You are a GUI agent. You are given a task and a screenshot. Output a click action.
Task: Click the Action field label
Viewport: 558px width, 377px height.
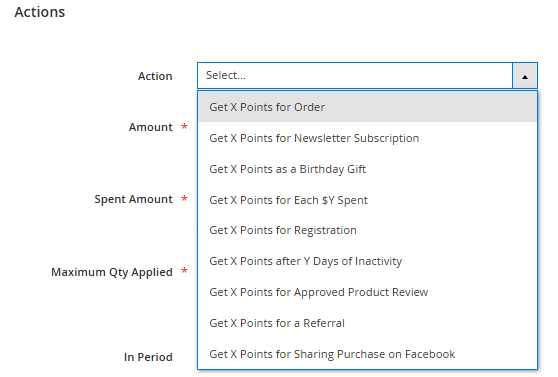pyautogui.click(x=155, y=76)
